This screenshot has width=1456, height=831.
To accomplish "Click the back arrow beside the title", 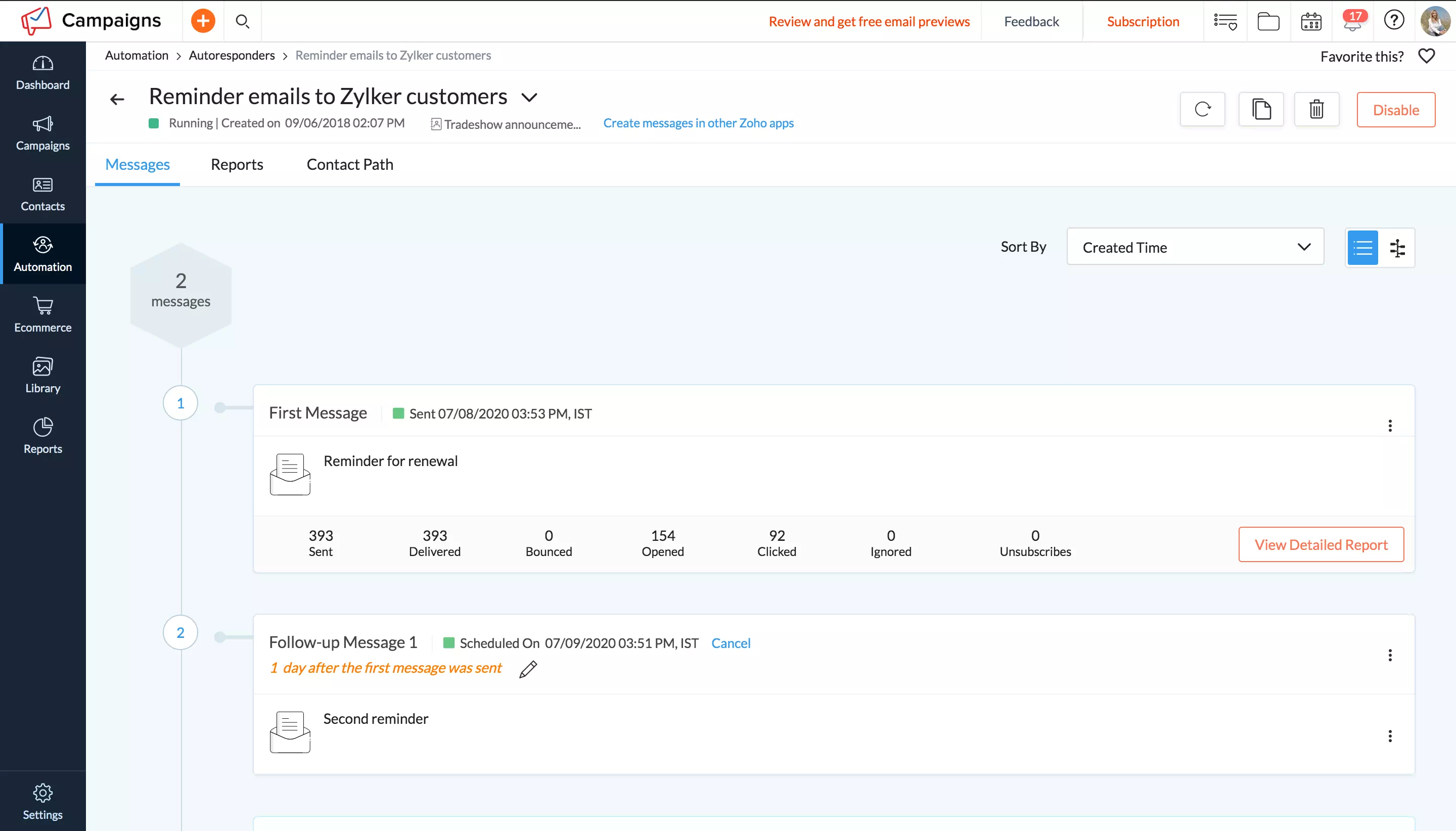I will coord(117,99).
